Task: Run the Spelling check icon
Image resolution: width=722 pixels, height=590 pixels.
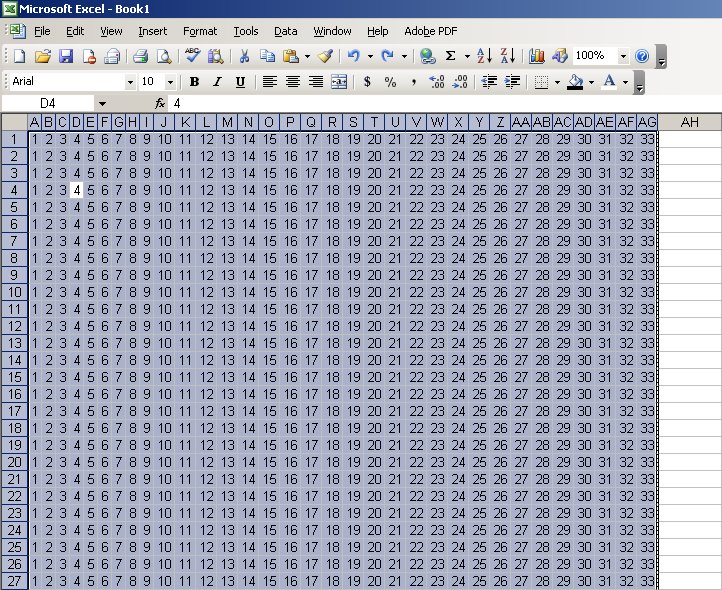Action: 192,56
